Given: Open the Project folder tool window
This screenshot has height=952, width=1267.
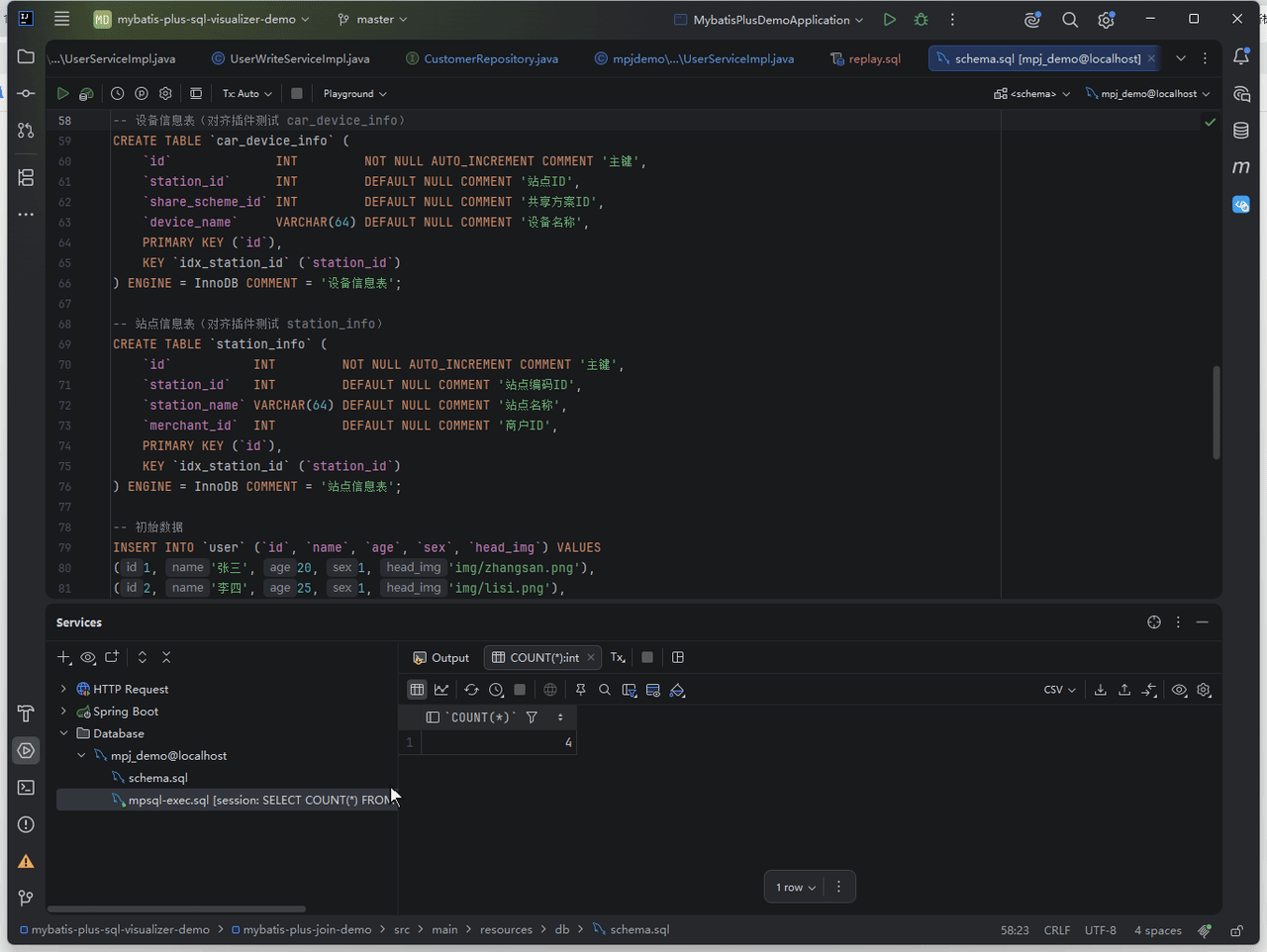Looking at the screenshot, I should click(26, 56).
